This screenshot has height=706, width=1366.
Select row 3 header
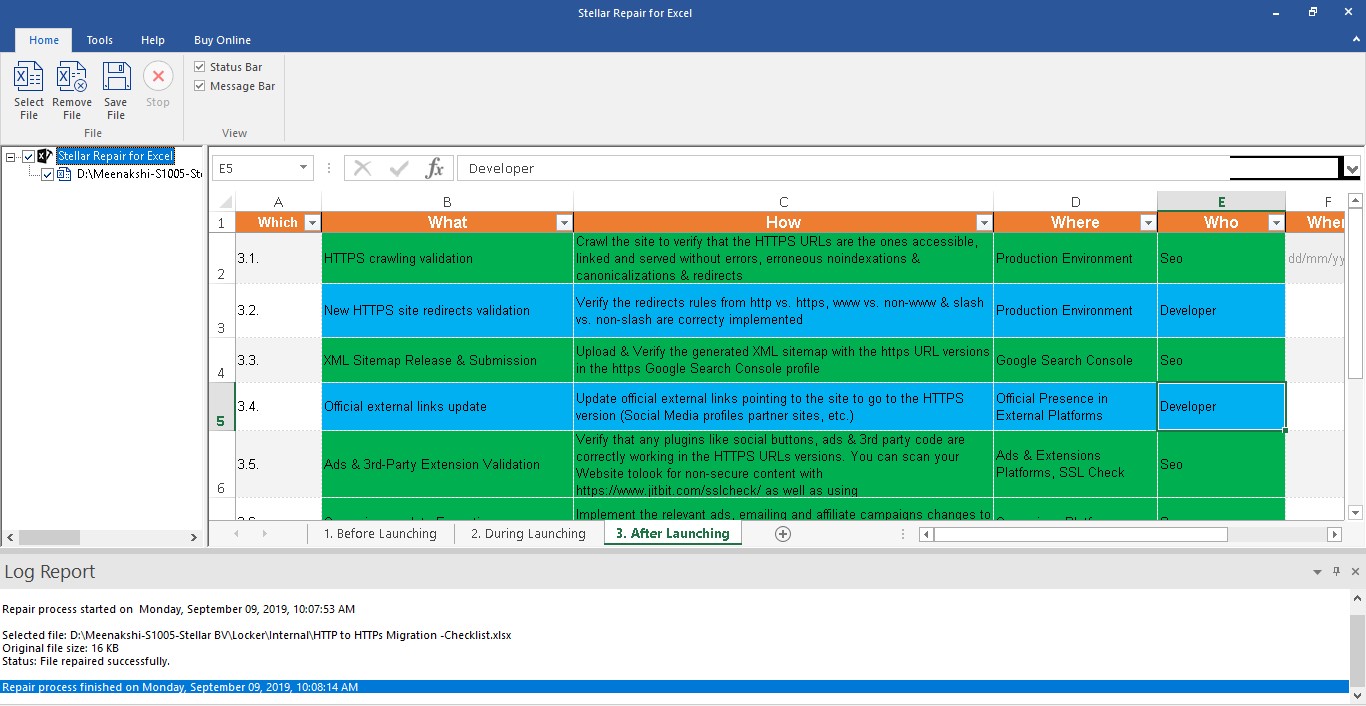pos(222,310)
